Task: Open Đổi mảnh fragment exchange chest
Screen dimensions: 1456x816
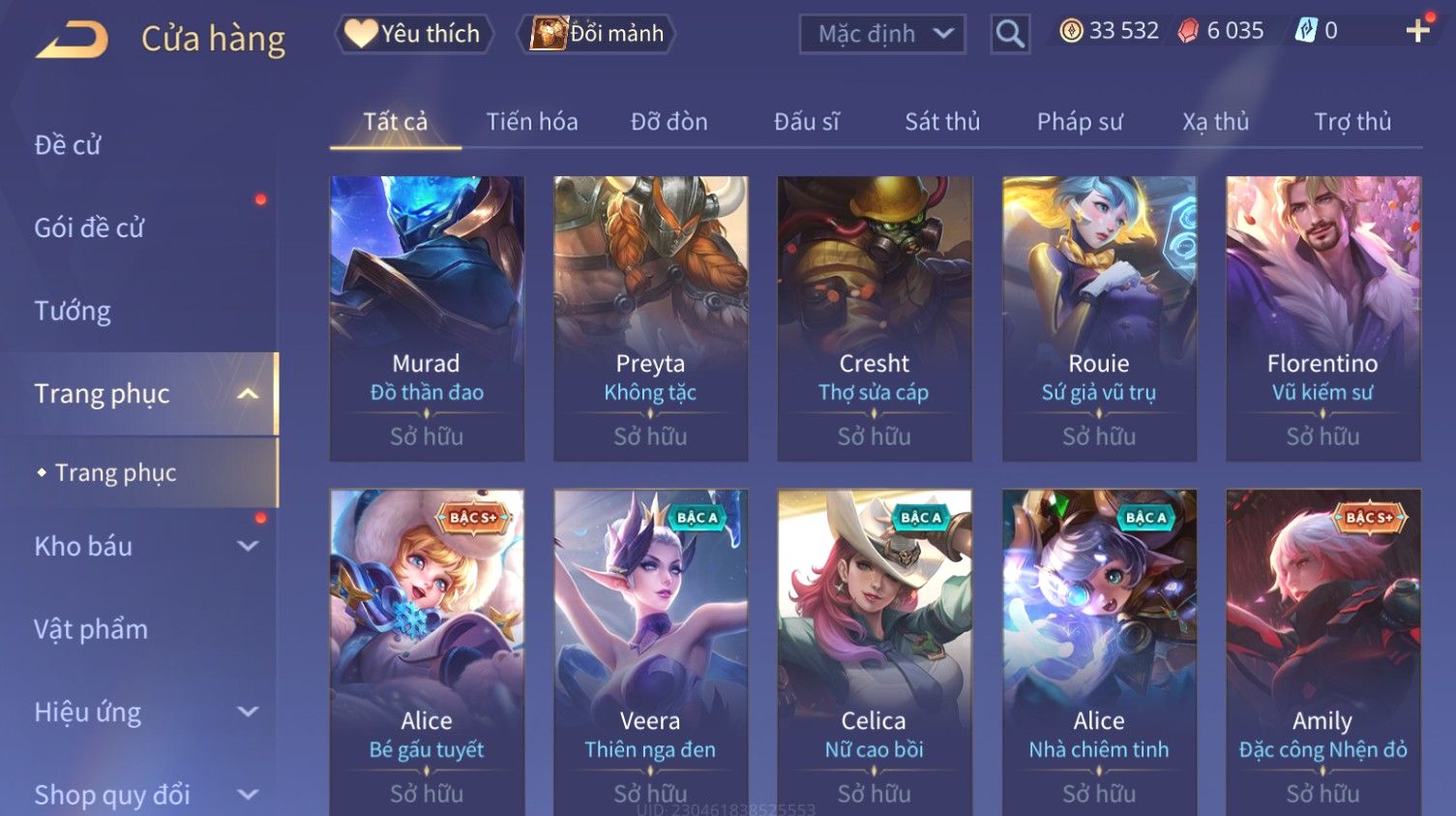Action: click(x=597, y=34)
